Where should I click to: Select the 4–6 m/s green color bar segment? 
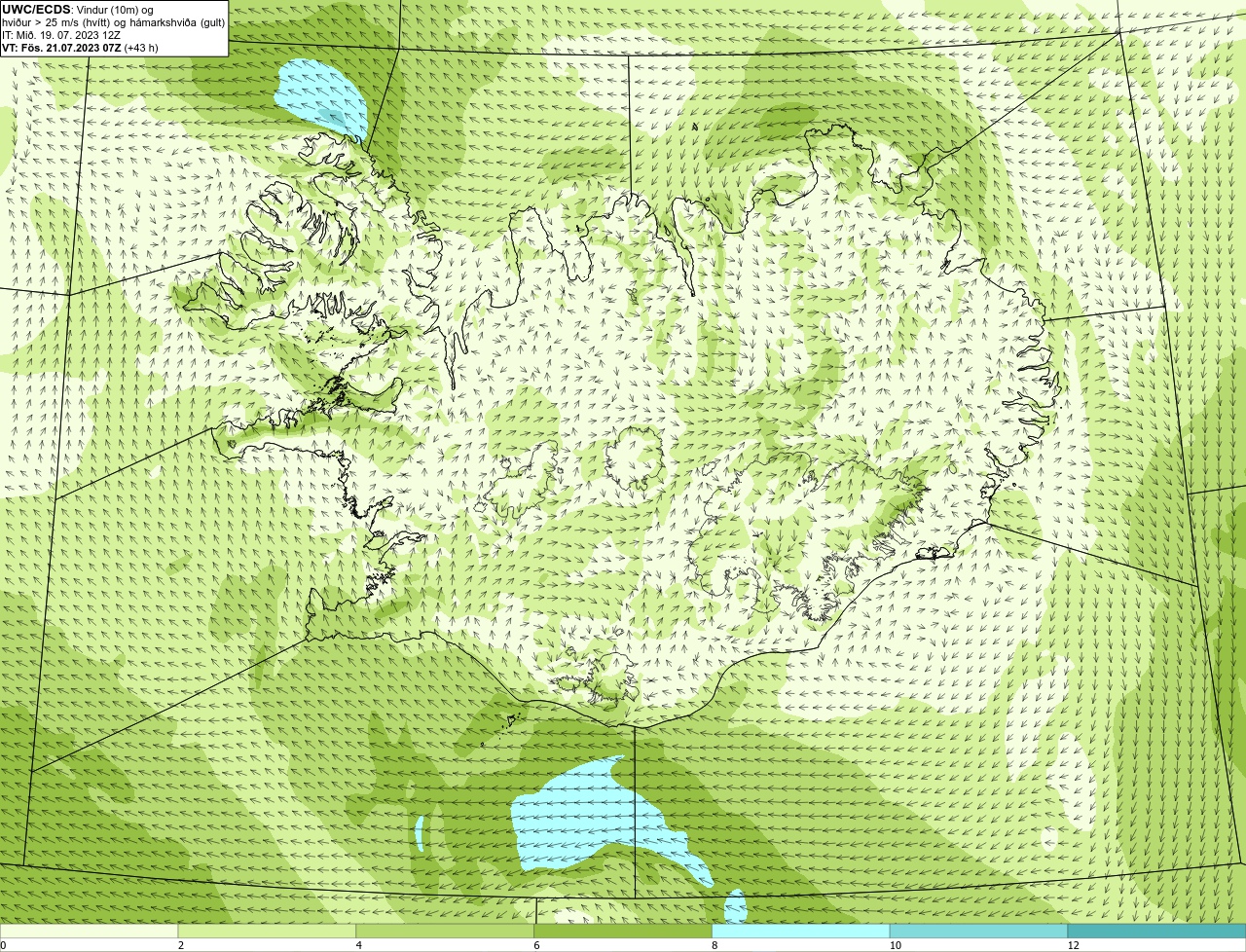(446, 931)
